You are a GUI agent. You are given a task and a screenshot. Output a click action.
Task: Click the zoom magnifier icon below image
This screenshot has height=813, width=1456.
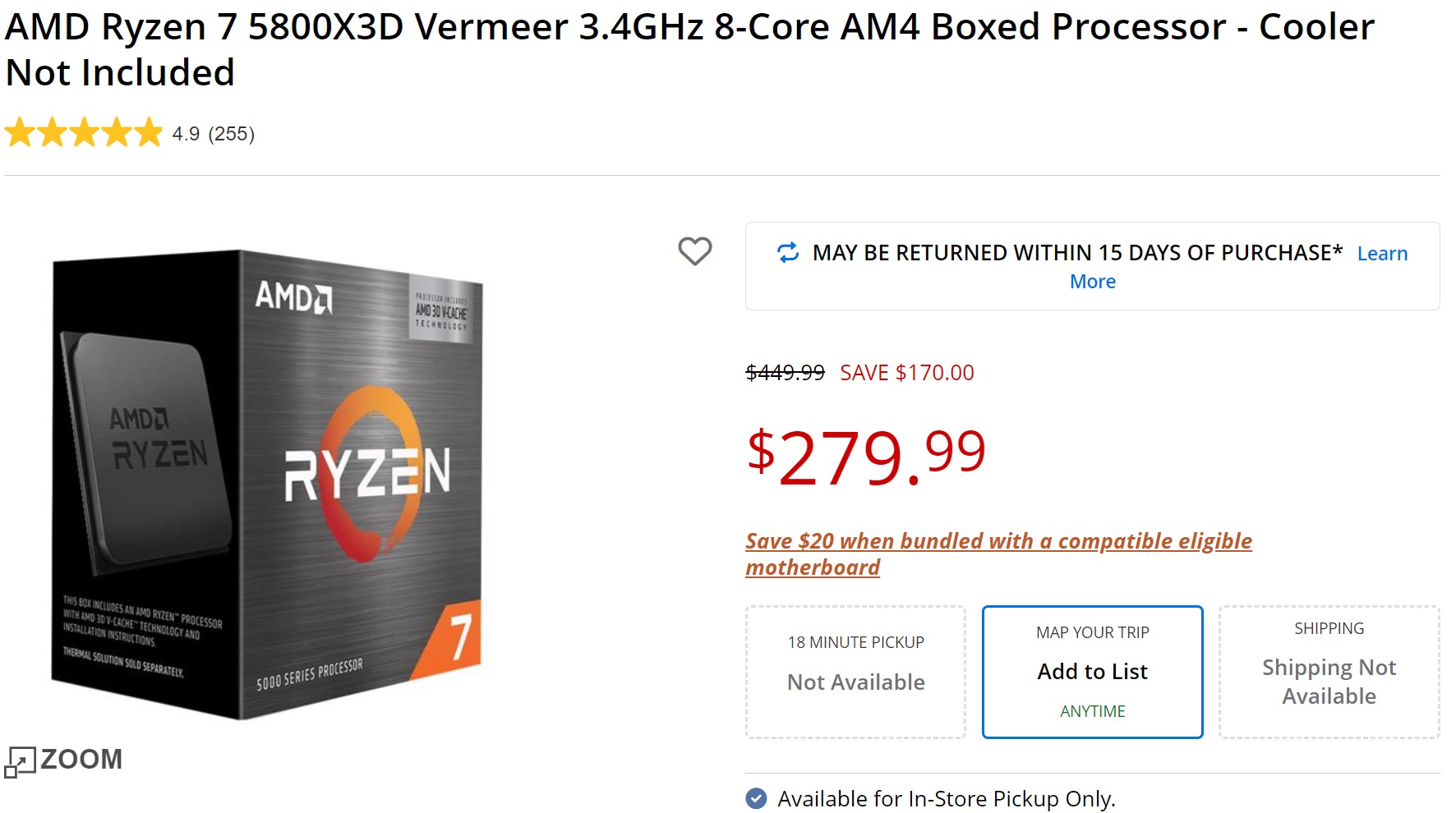pos(21,761)
